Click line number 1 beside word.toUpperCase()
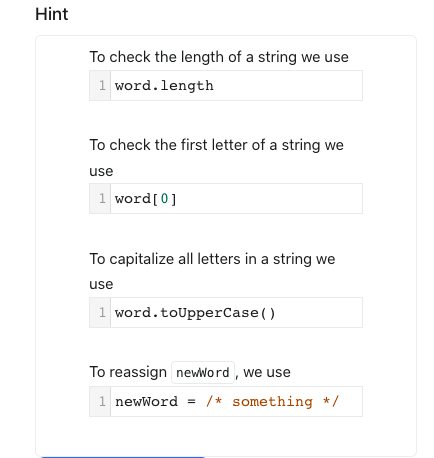The image size is (434, 458). [102, 313]
